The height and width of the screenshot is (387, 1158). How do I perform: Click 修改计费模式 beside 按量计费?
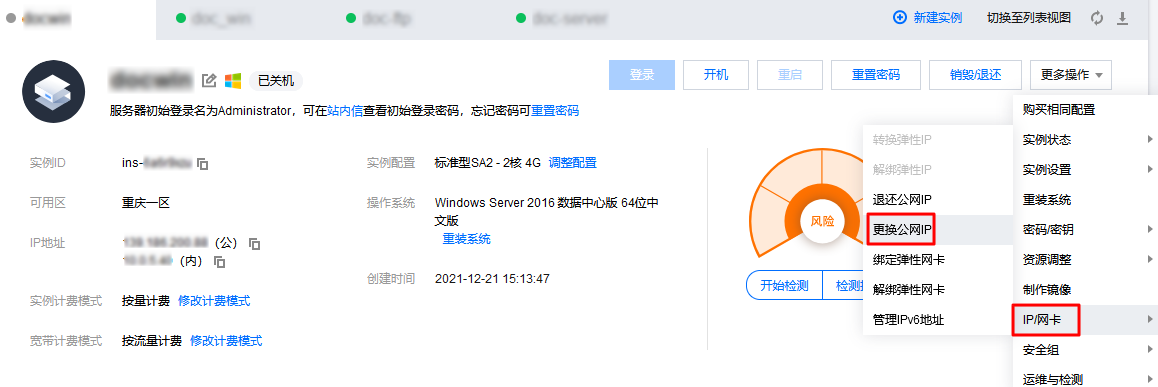[x=213, y=301]
